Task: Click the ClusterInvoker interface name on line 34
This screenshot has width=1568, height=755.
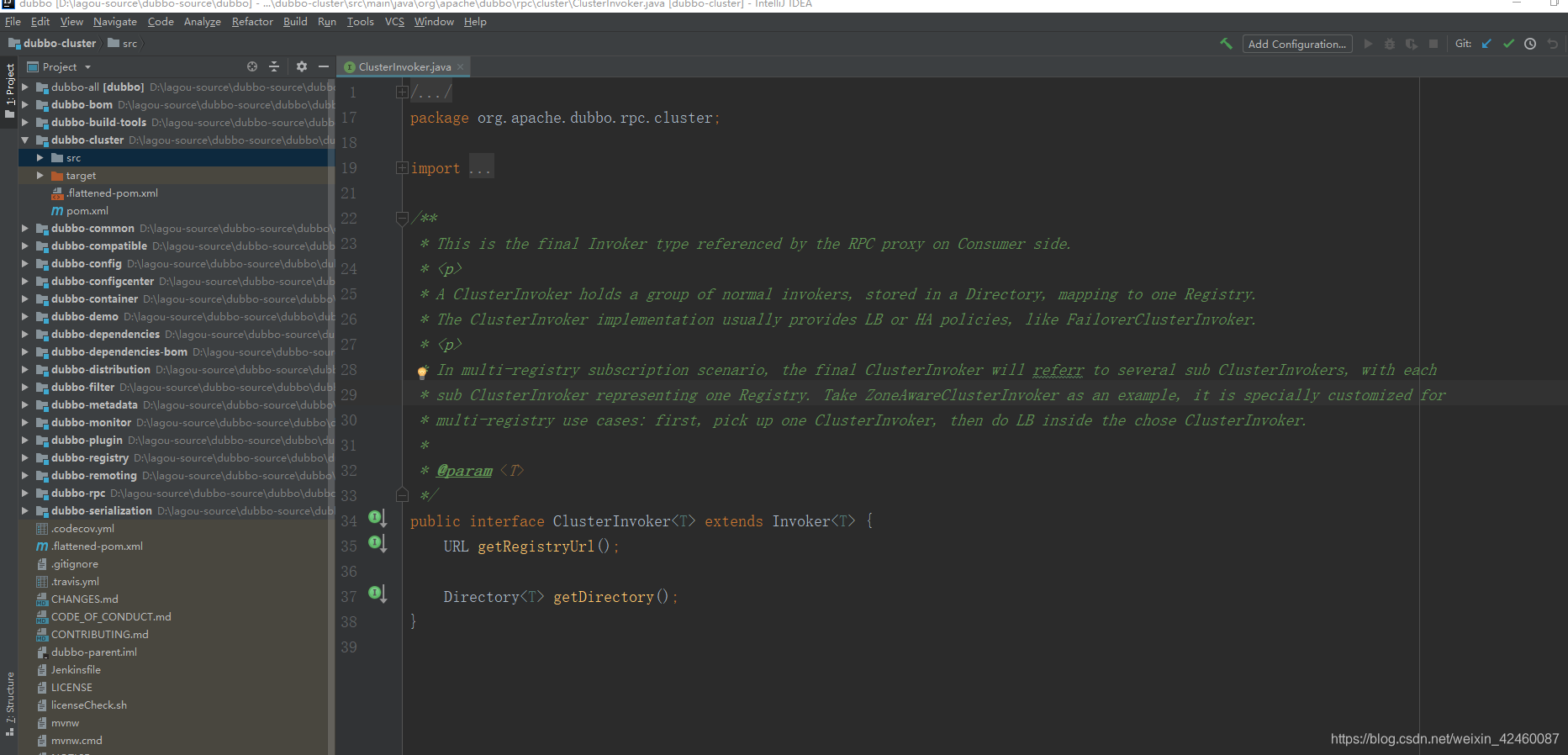Action: coord(611,521)
